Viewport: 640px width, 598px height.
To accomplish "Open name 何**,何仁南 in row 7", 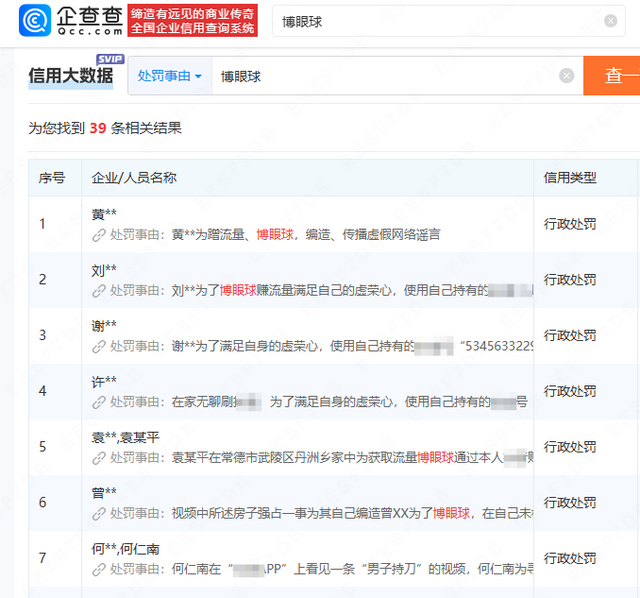I will tap(125, 549).
